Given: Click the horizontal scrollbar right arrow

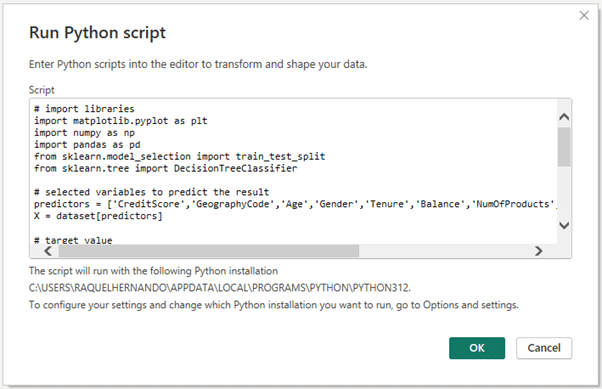Looking at the screenshot, I should (x=539, y=251).
